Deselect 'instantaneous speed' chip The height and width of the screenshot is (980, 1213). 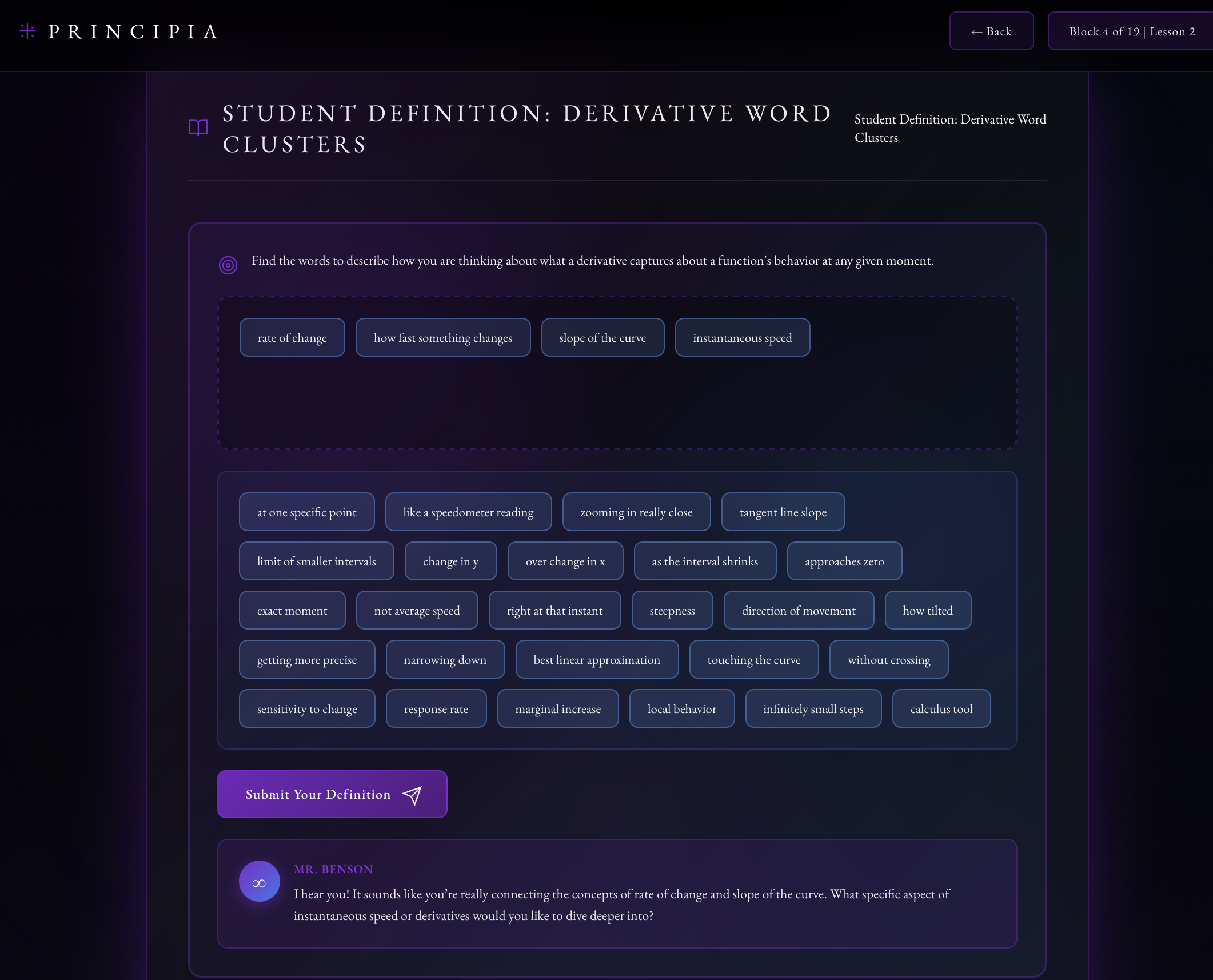pyautogui.click(x=741, y=338)
